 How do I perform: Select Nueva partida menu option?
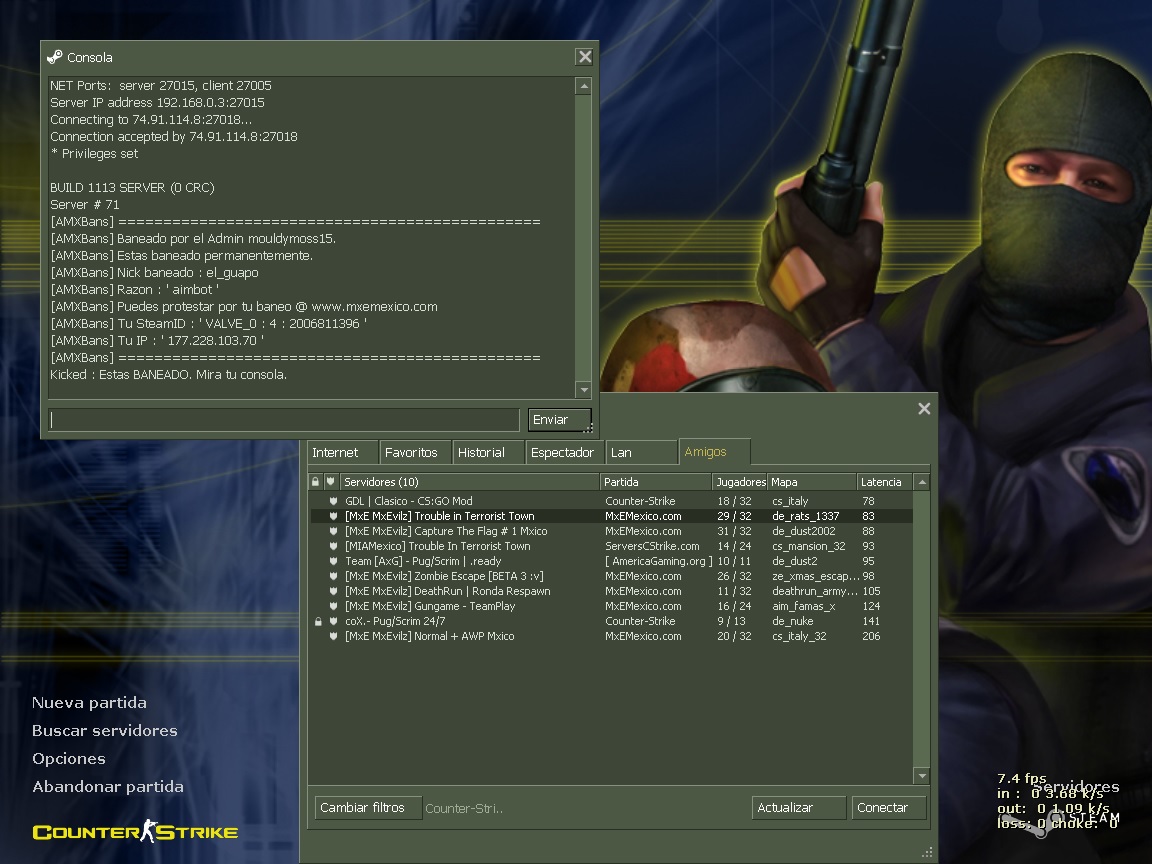(x=89, y=703)
